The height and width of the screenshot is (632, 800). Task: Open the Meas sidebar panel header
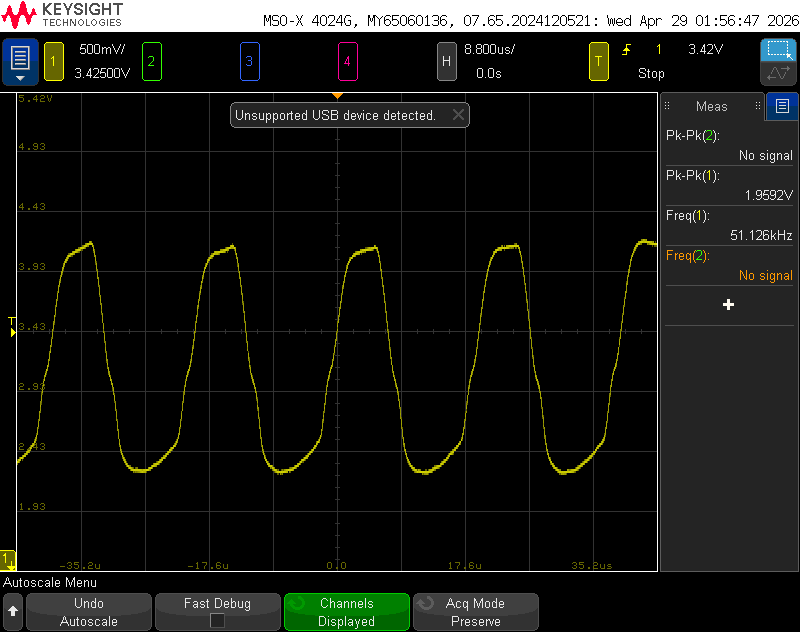tap(712, 106)
